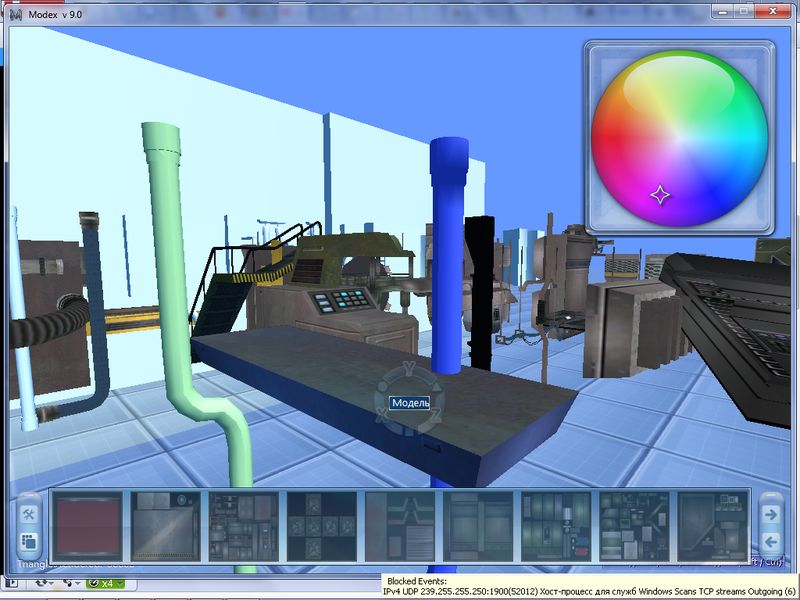The height and width of the screenshot is (600, 800).
Task: Click the Blocked Events notification text
Action: [x=418, y=580]
